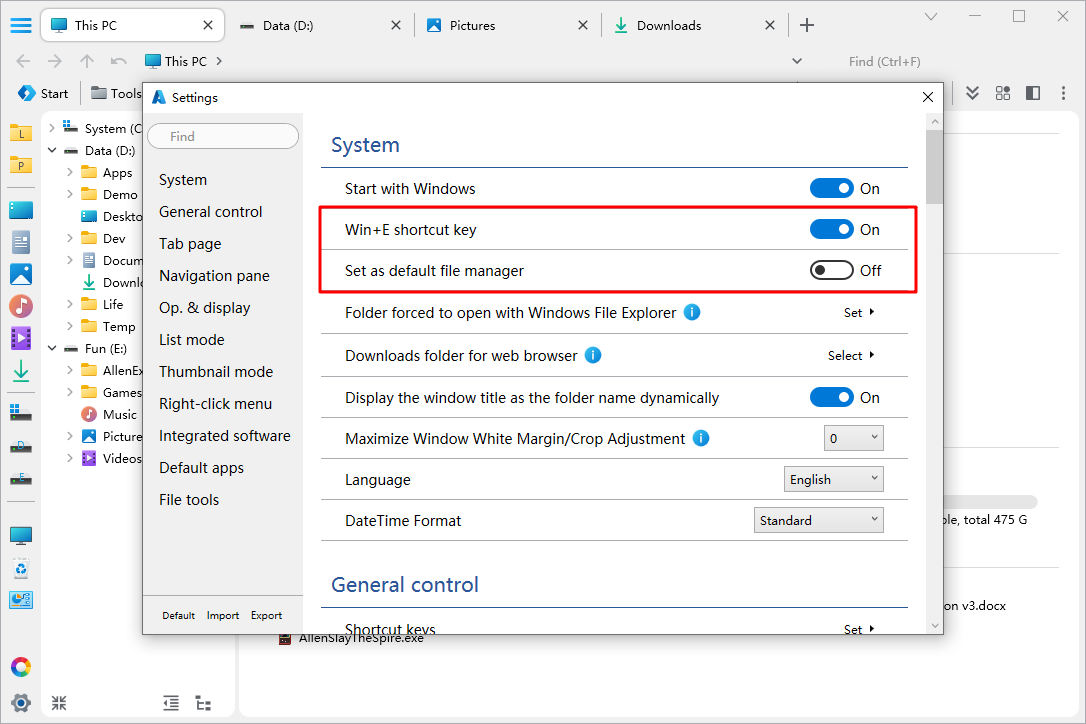Click the Find field in Settings
The image size is (1086, 724).
coord(223,136)
